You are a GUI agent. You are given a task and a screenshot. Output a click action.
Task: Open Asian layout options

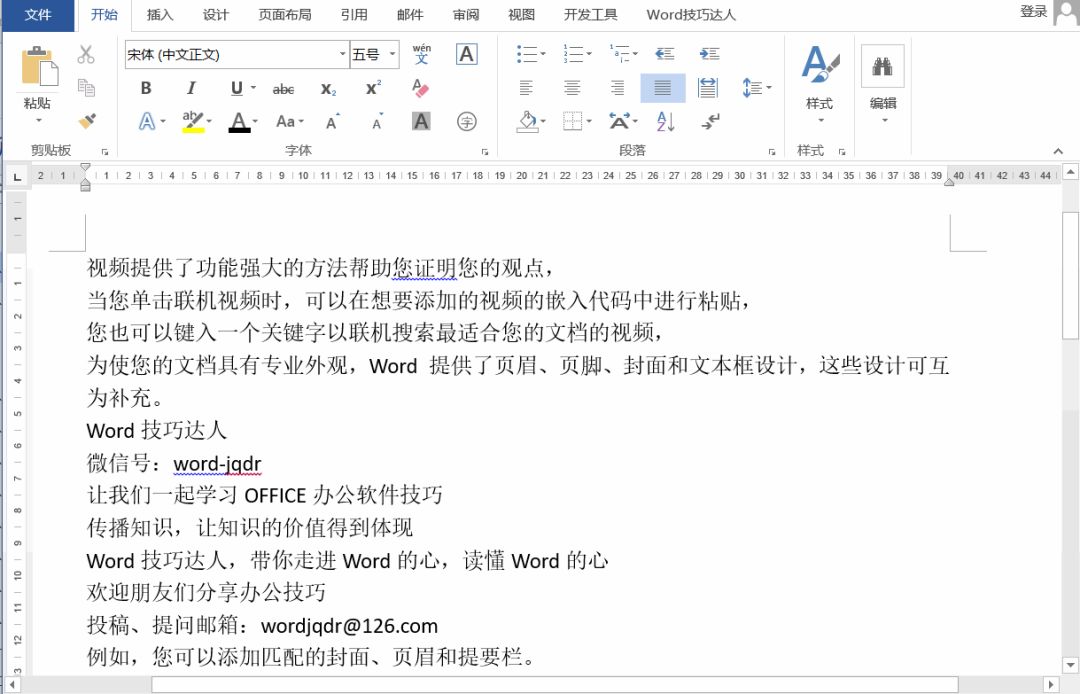click(x=623, y=122)
